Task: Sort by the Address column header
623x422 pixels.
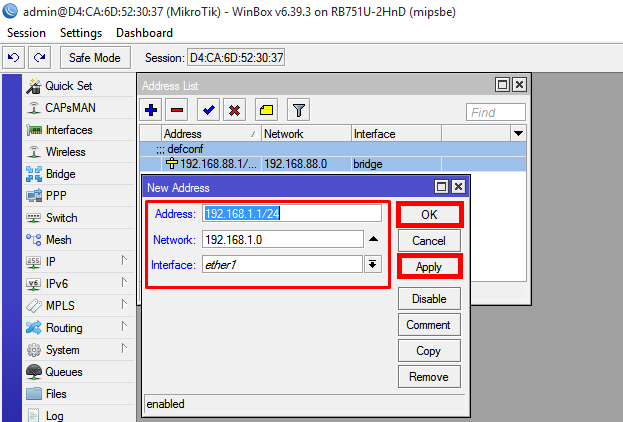Action: (x=211, y=134)
